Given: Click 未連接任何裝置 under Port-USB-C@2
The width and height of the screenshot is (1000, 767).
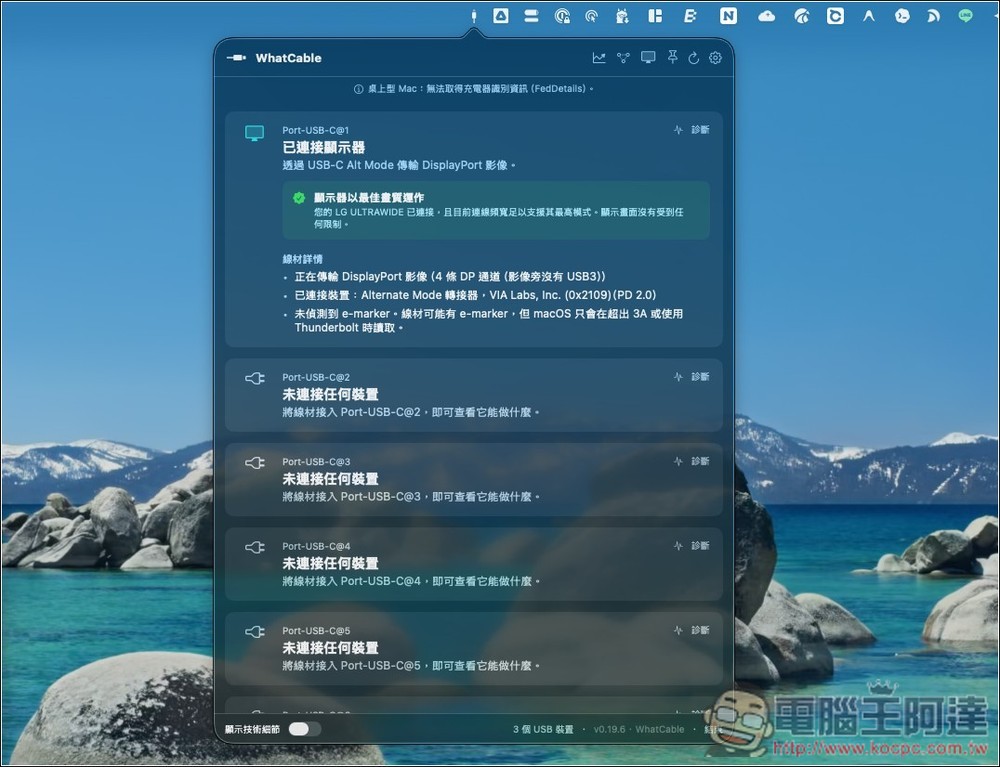Looking at the screenshot, I should click(330, 395).
